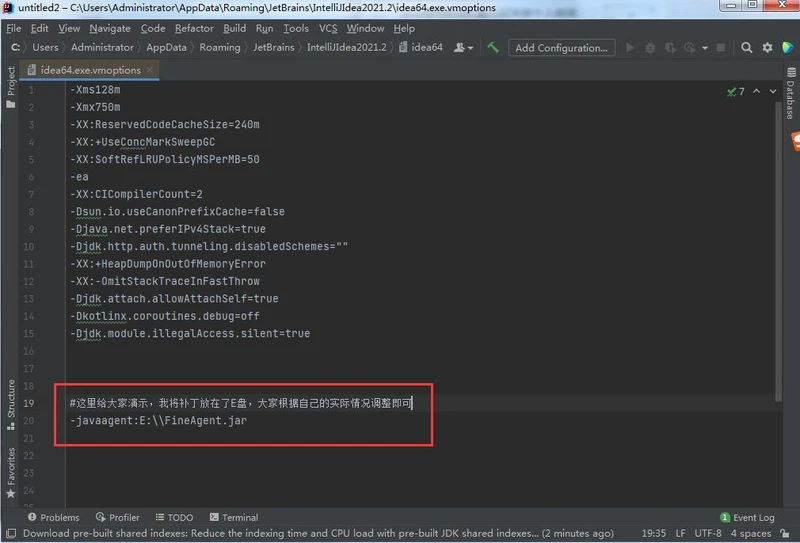Image resolution: width=800 pixels, height=543 pixels.
Task: Click the Build Project hammer icon
Action: pyautogui.click(x=493, y=47)
